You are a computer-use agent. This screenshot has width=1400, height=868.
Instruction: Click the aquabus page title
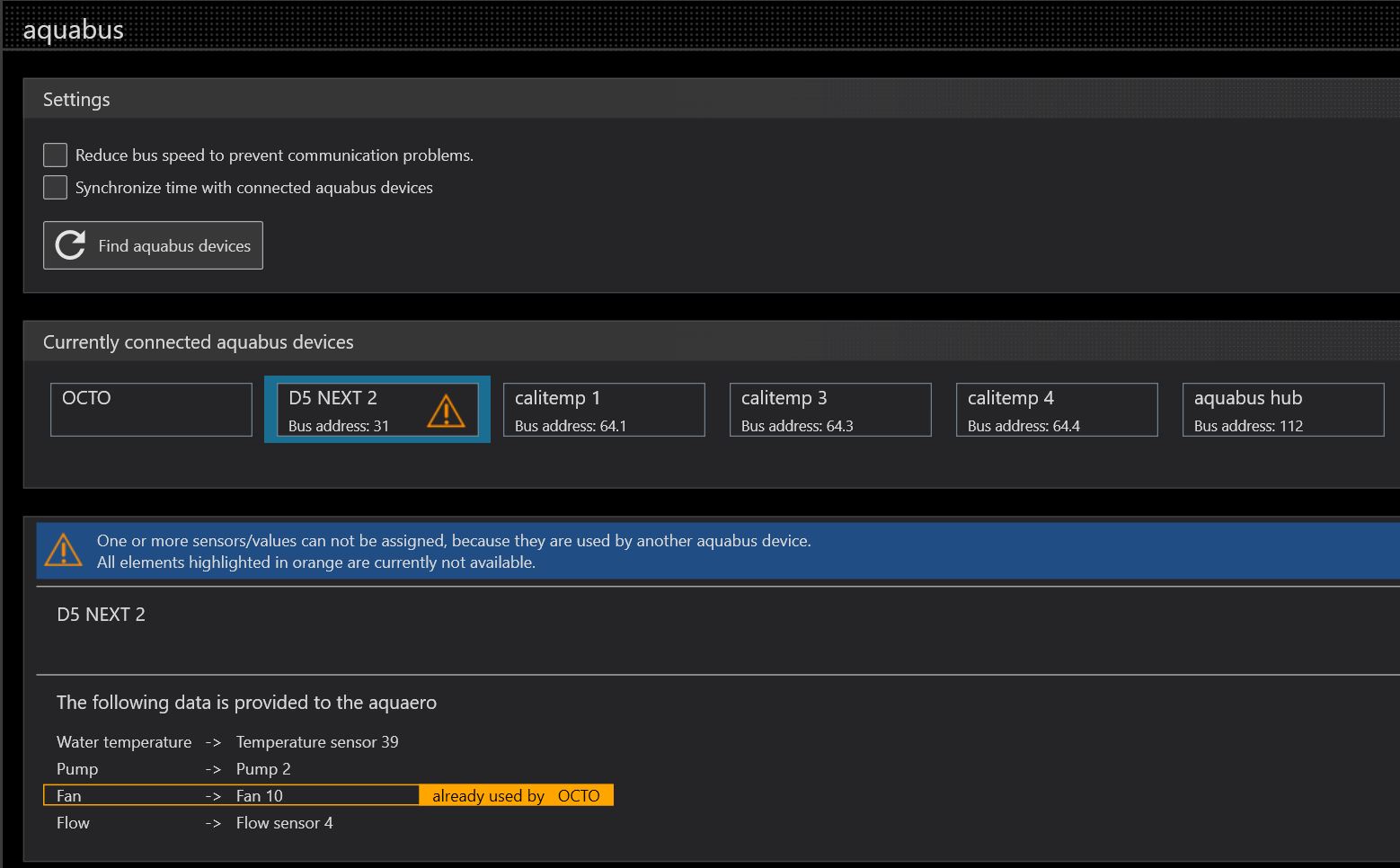(x=74, y=30)
